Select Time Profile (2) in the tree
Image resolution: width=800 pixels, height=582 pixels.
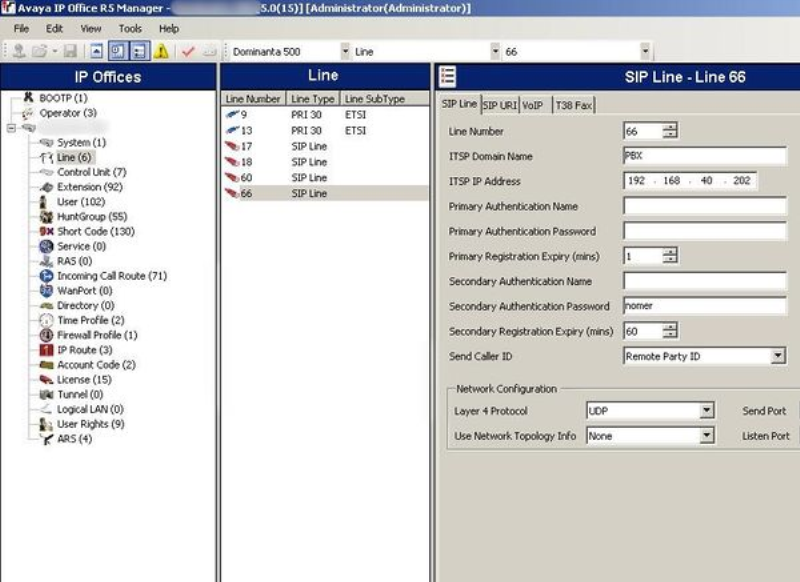click(x=90, y=320)
